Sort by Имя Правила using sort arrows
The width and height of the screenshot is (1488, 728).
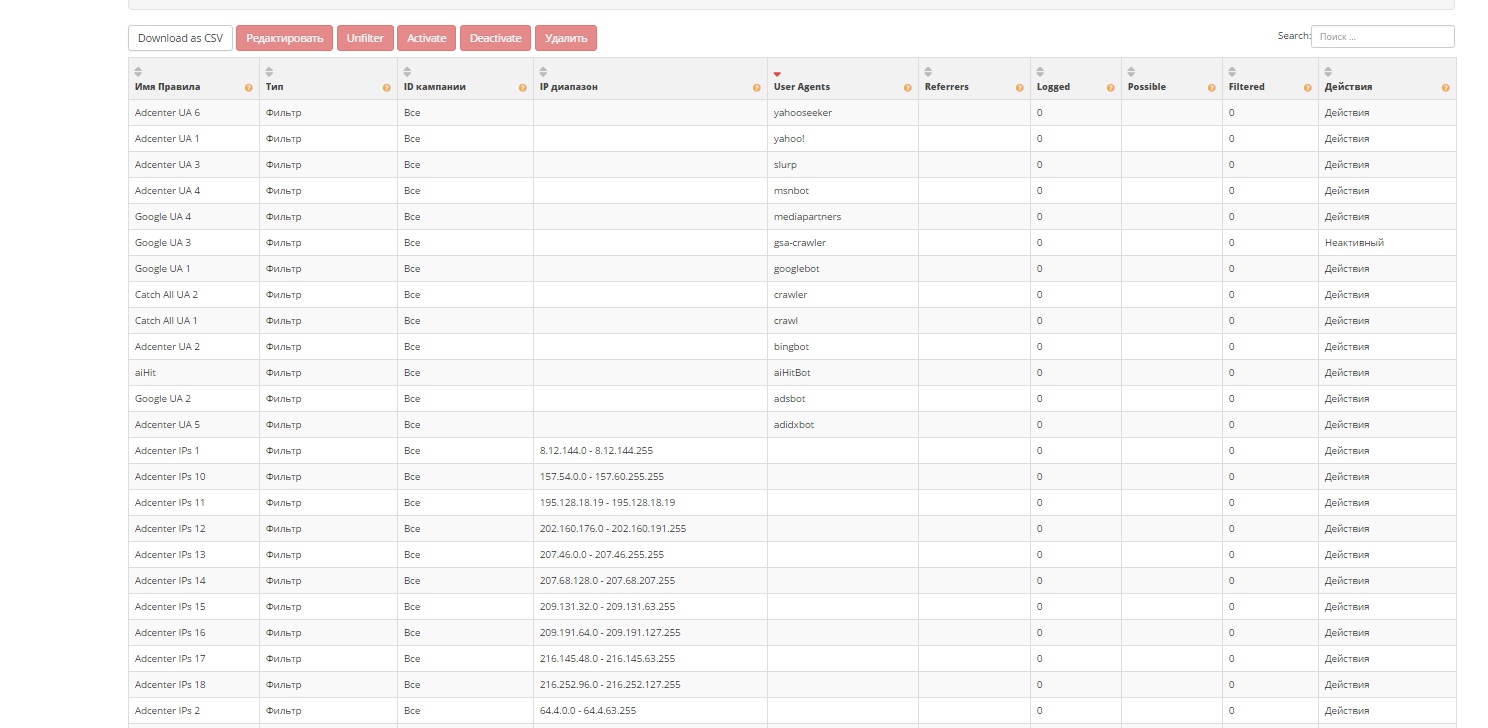[x=138, y=71]
